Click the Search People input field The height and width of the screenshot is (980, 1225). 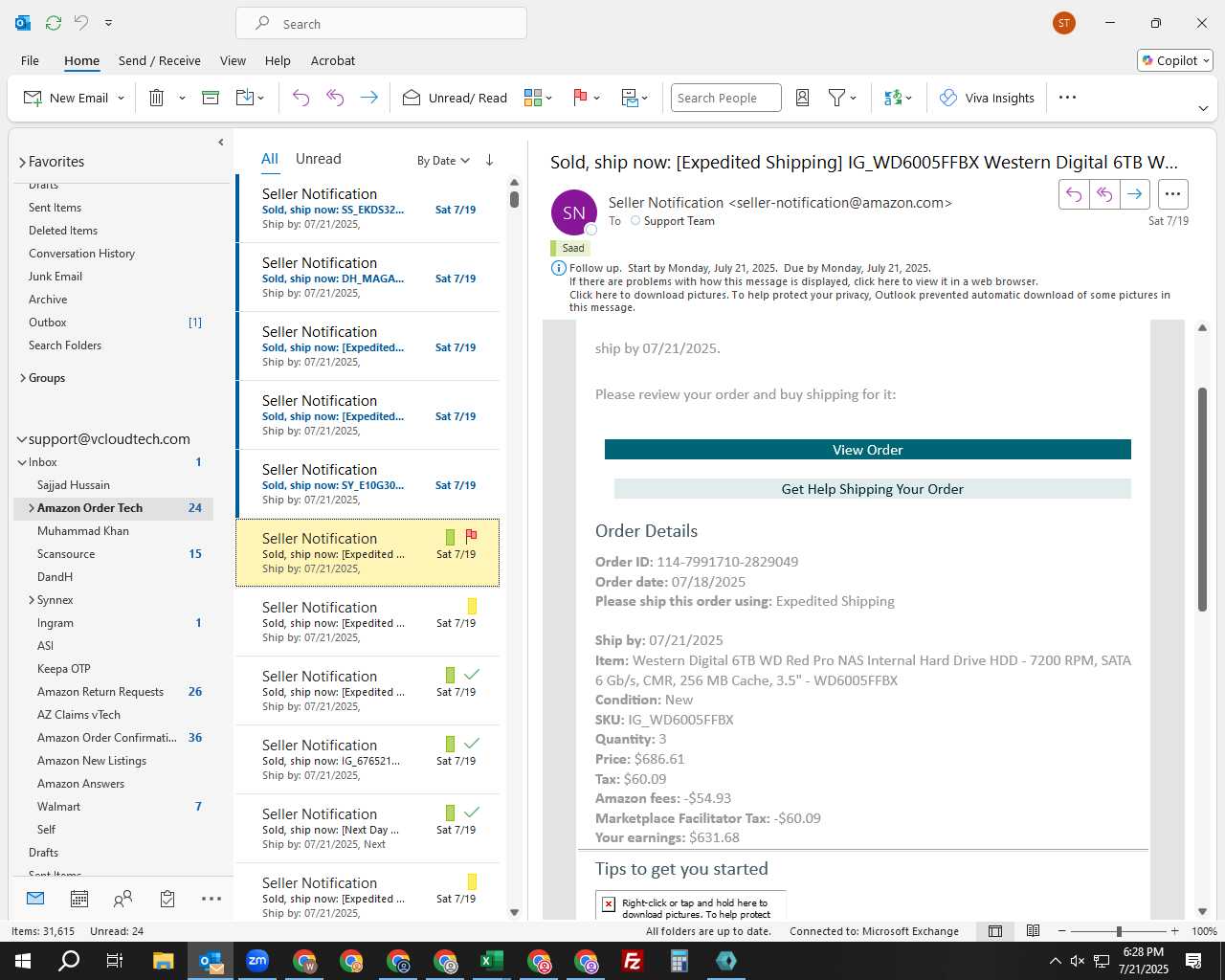[726, 98]
